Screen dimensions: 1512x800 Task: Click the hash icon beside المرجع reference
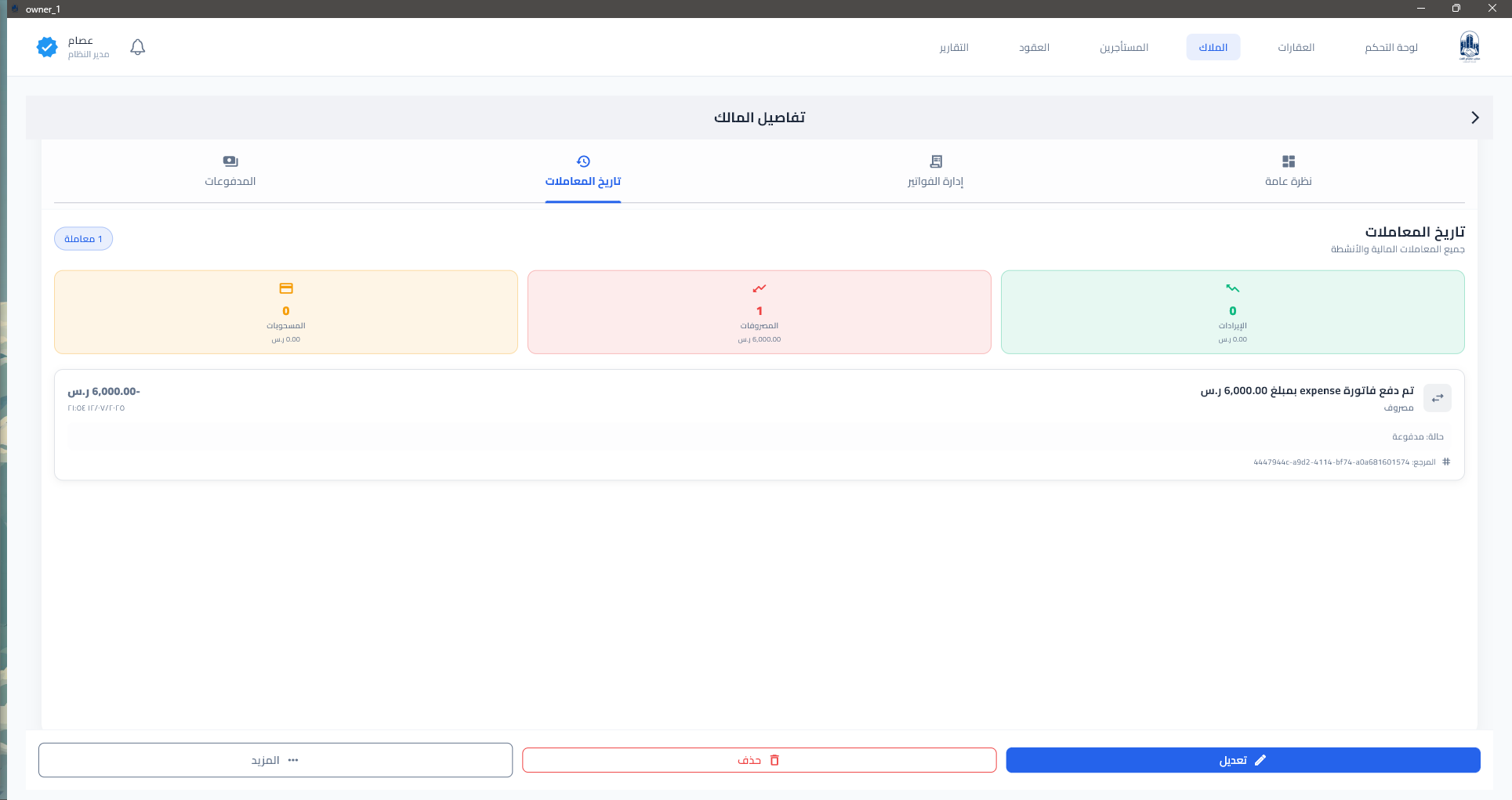(x=1446, y=462)
